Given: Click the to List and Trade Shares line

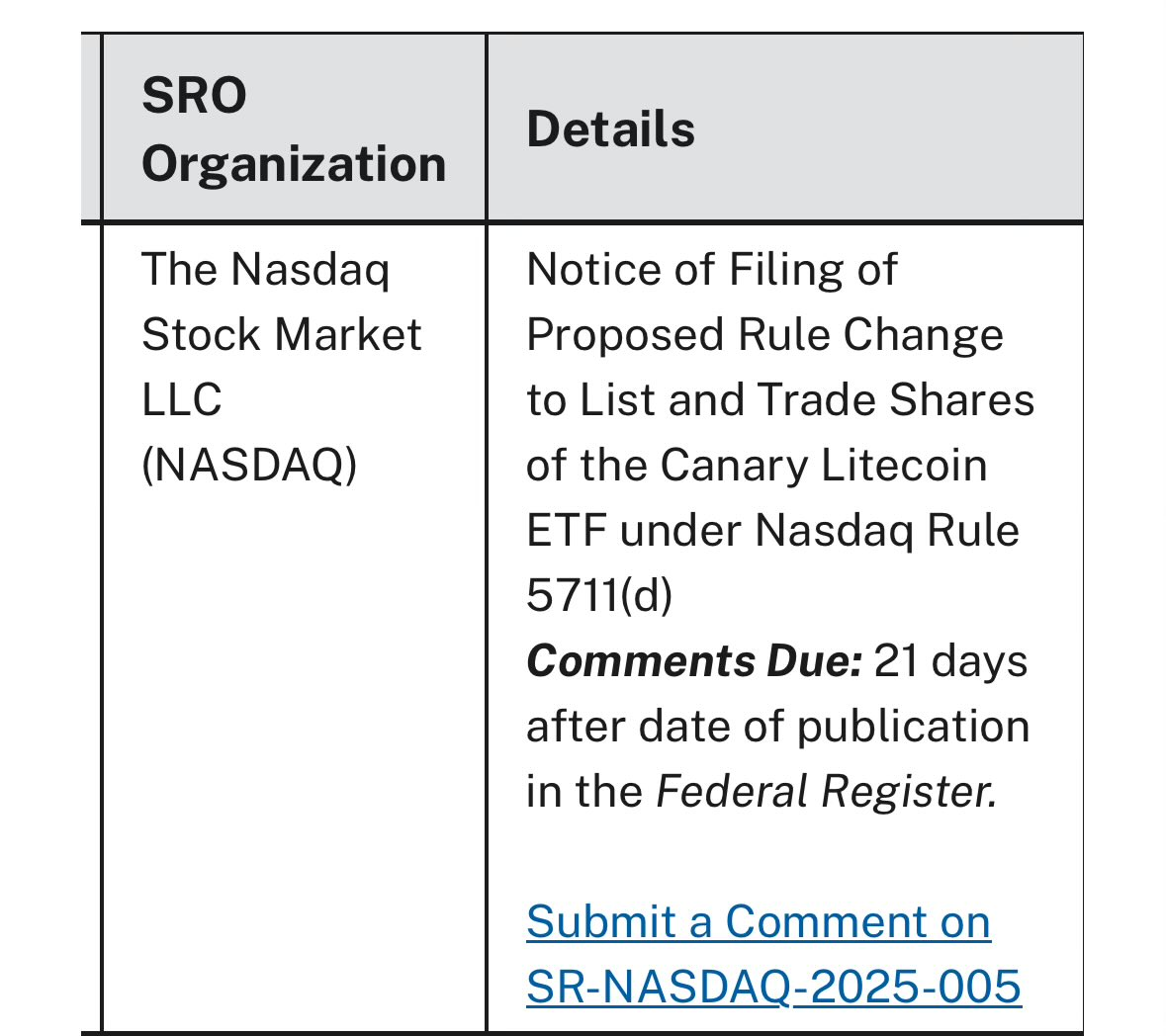Looking at the screenshot, I should coord(780,399).
